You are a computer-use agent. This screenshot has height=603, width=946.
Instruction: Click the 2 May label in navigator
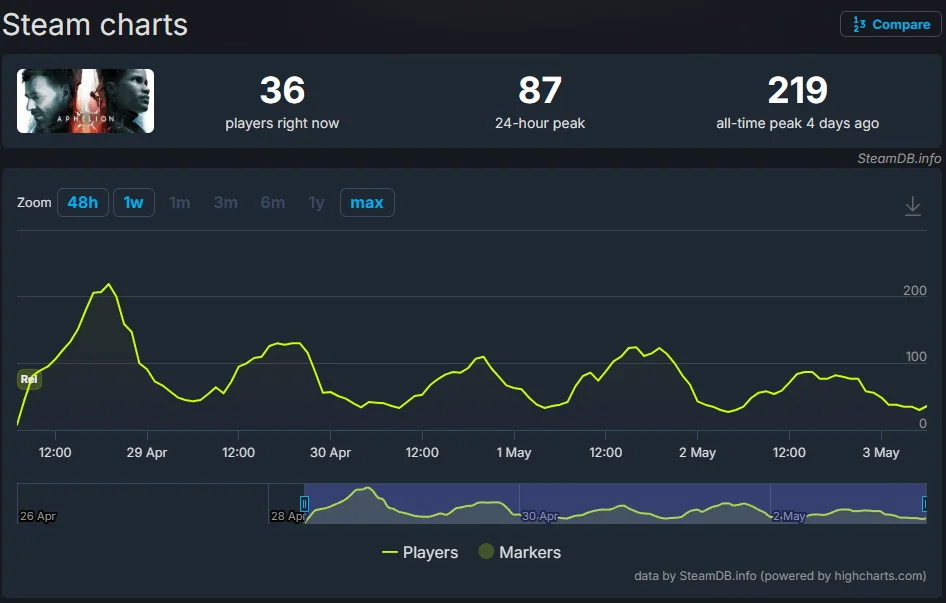click(789, 516)
